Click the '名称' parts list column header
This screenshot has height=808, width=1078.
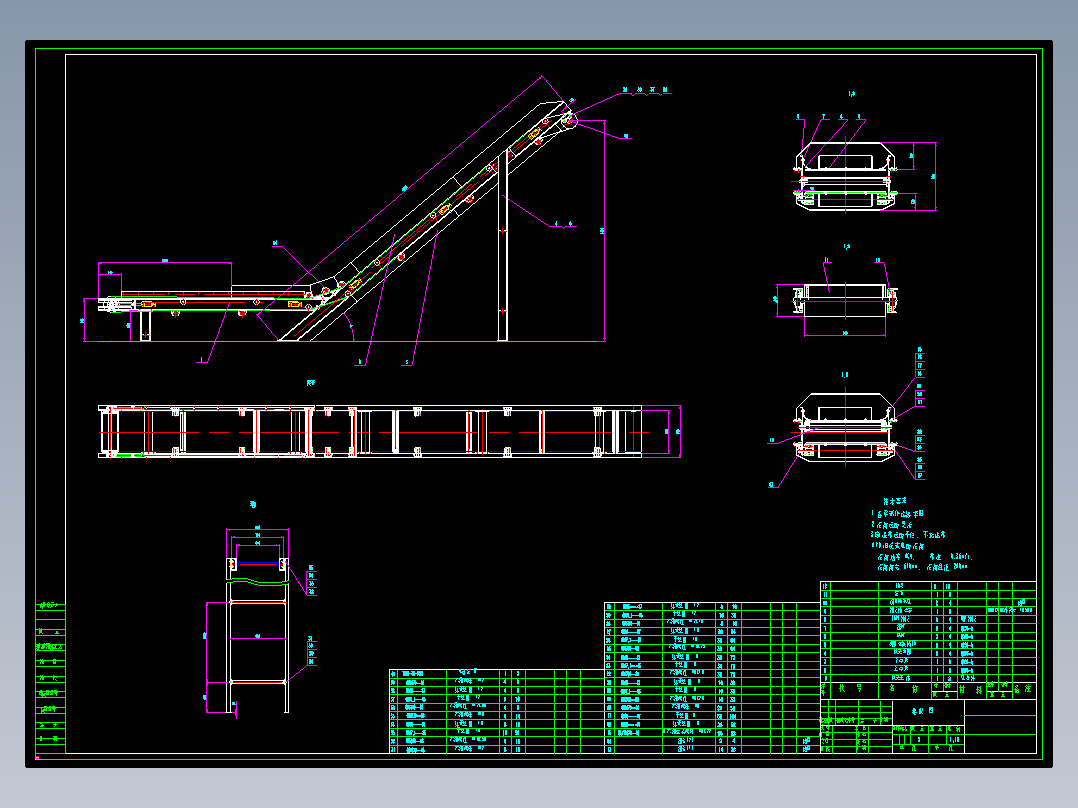click(x=905, y=689)
